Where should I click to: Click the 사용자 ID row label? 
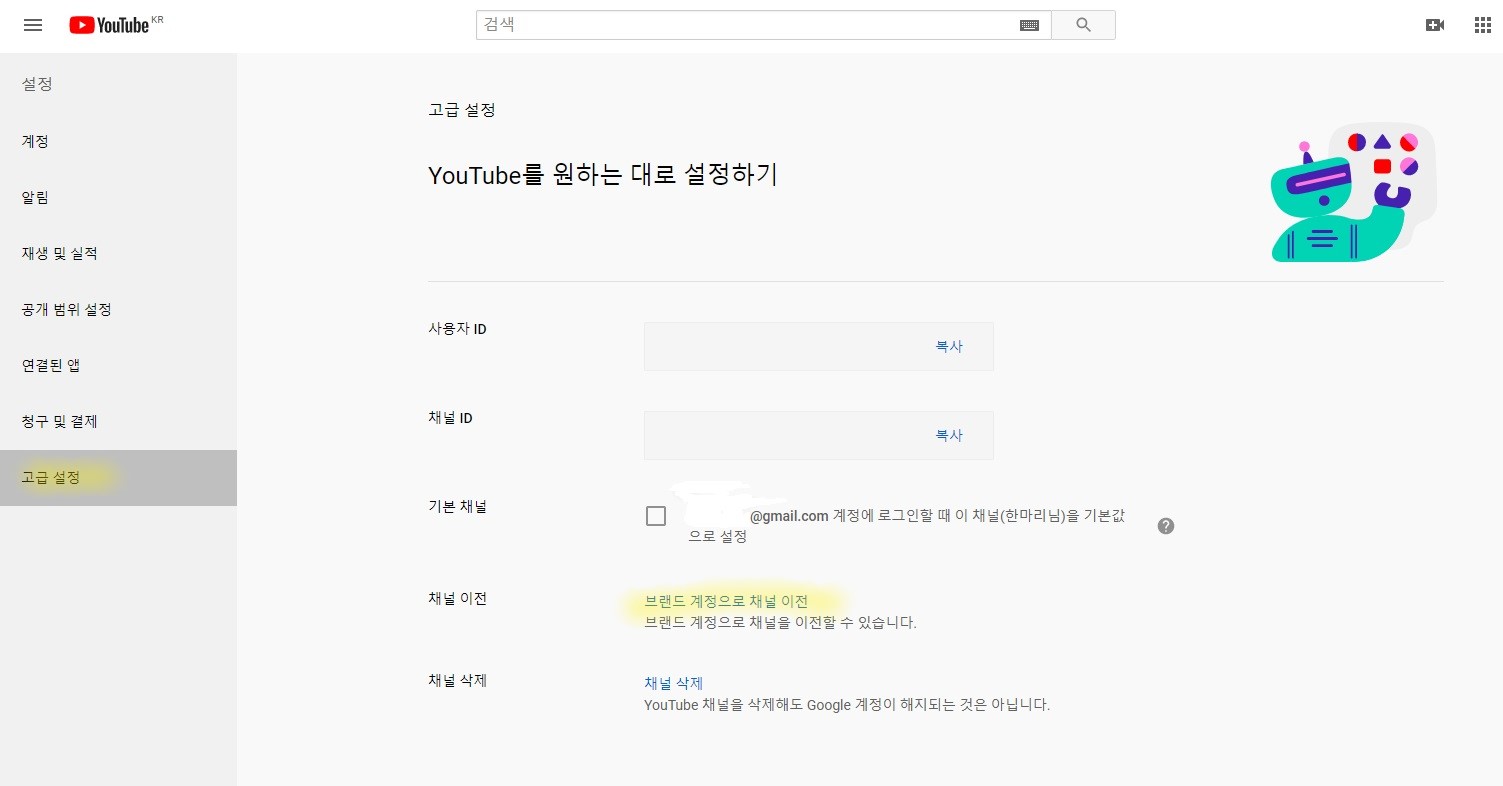coord(457,329)
